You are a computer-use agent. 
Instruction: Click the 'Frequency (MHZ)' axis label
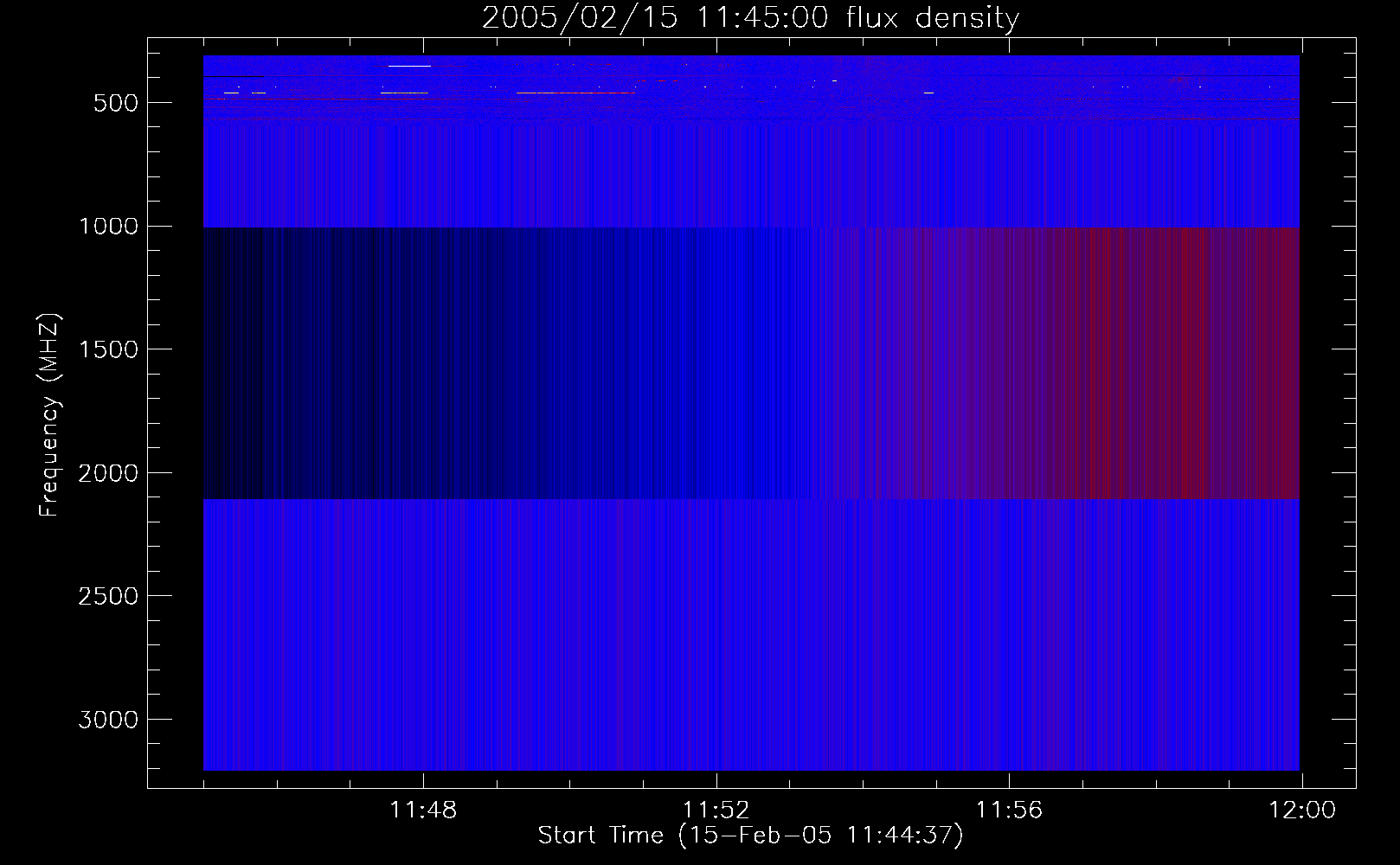[49, 415]
